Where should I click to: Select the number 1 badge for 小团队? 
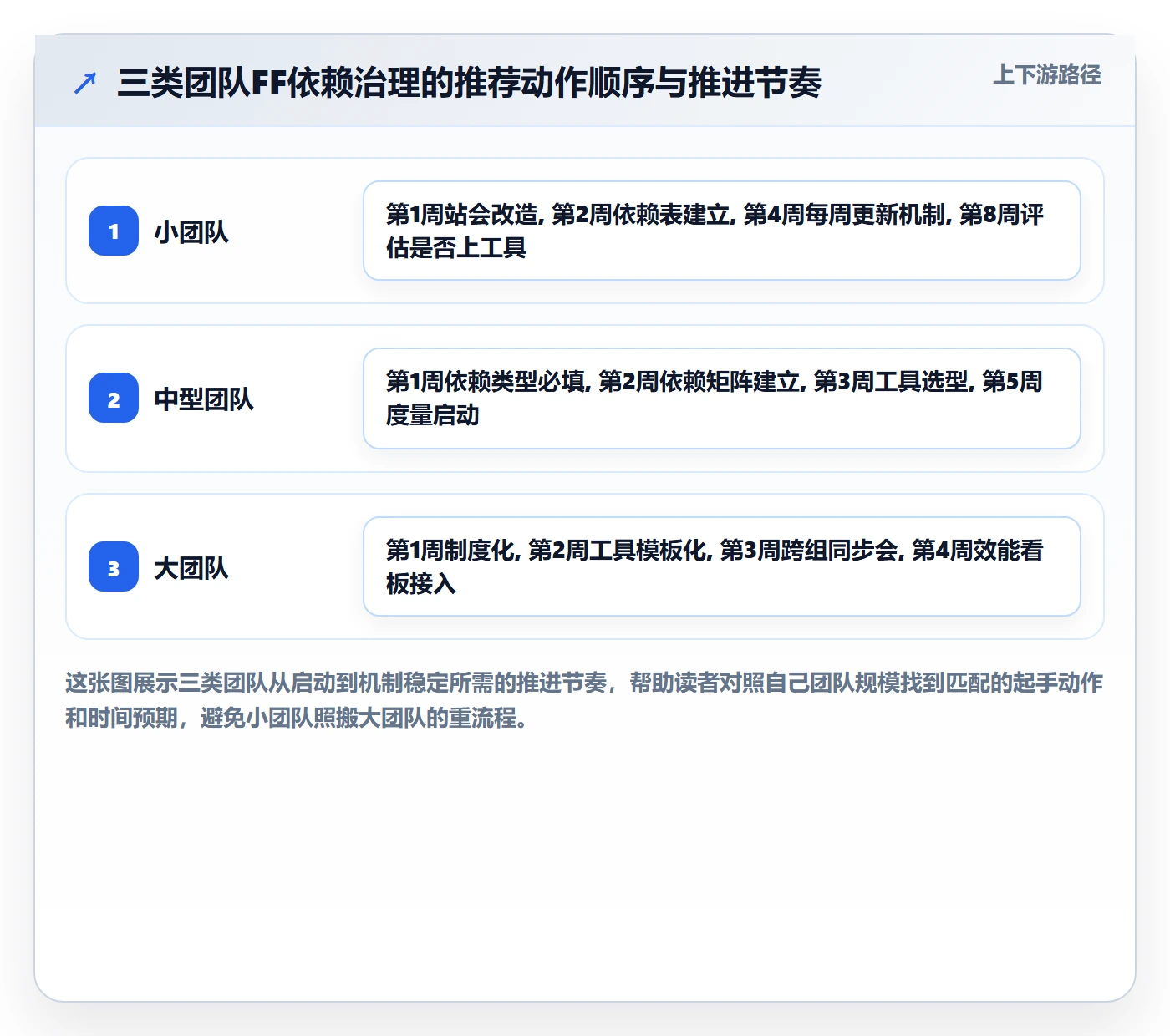click(114, 231)
